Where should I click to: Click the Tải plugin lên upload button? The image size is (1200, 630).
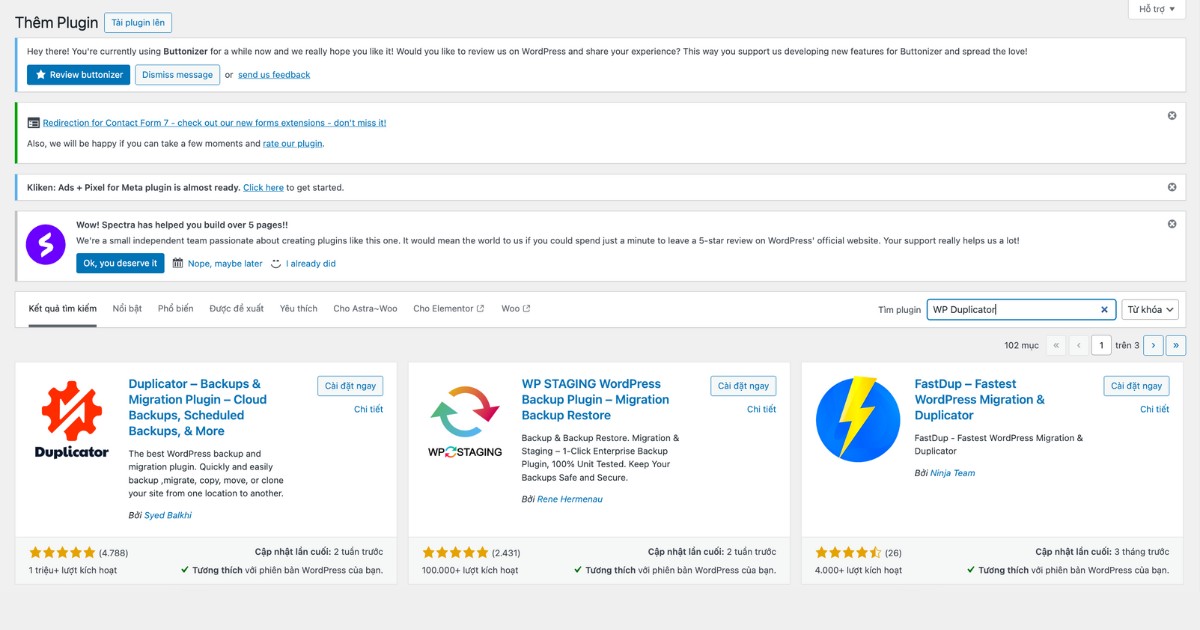pyautogui.click(x=138, y=22)
